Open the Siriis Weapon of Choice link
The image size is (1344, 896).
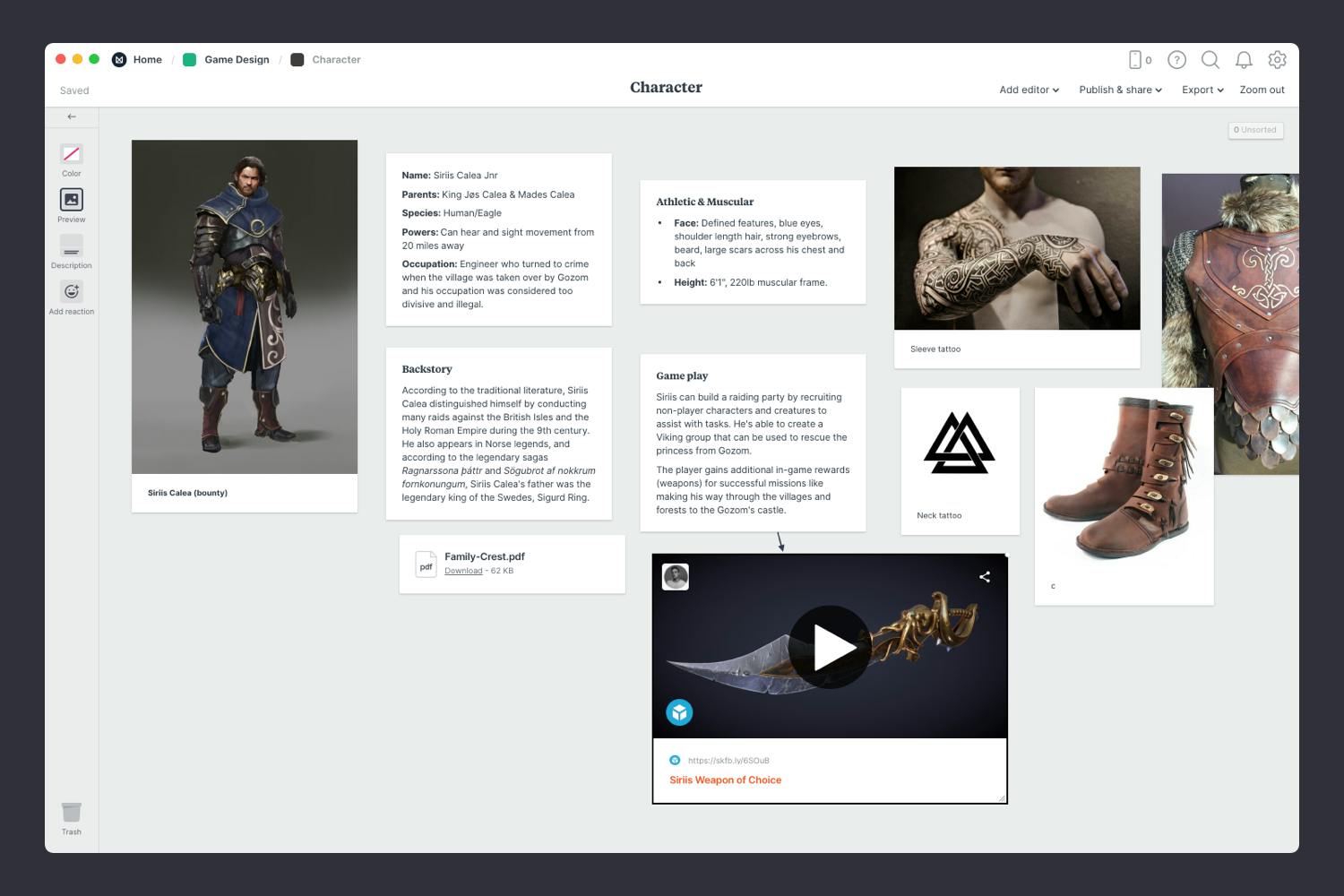(725, 780)
